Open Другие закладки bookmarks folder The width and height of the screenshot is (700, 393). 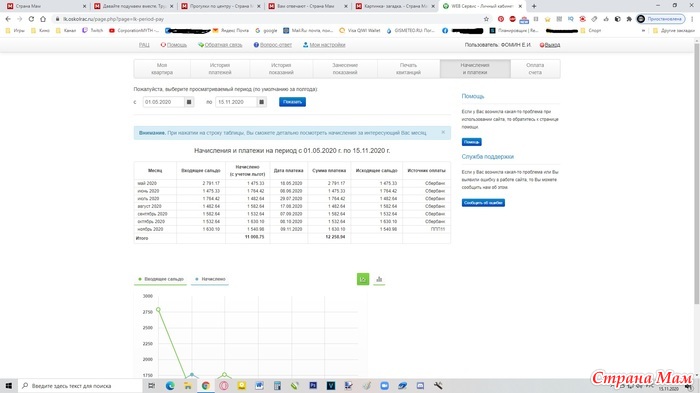674,30
